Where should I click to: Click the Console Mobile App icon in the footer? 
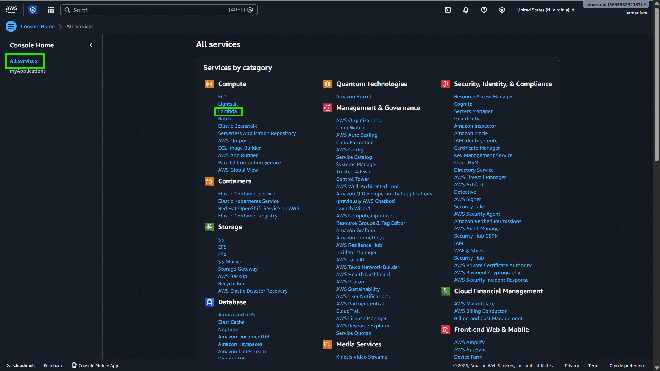coord(74,365)
